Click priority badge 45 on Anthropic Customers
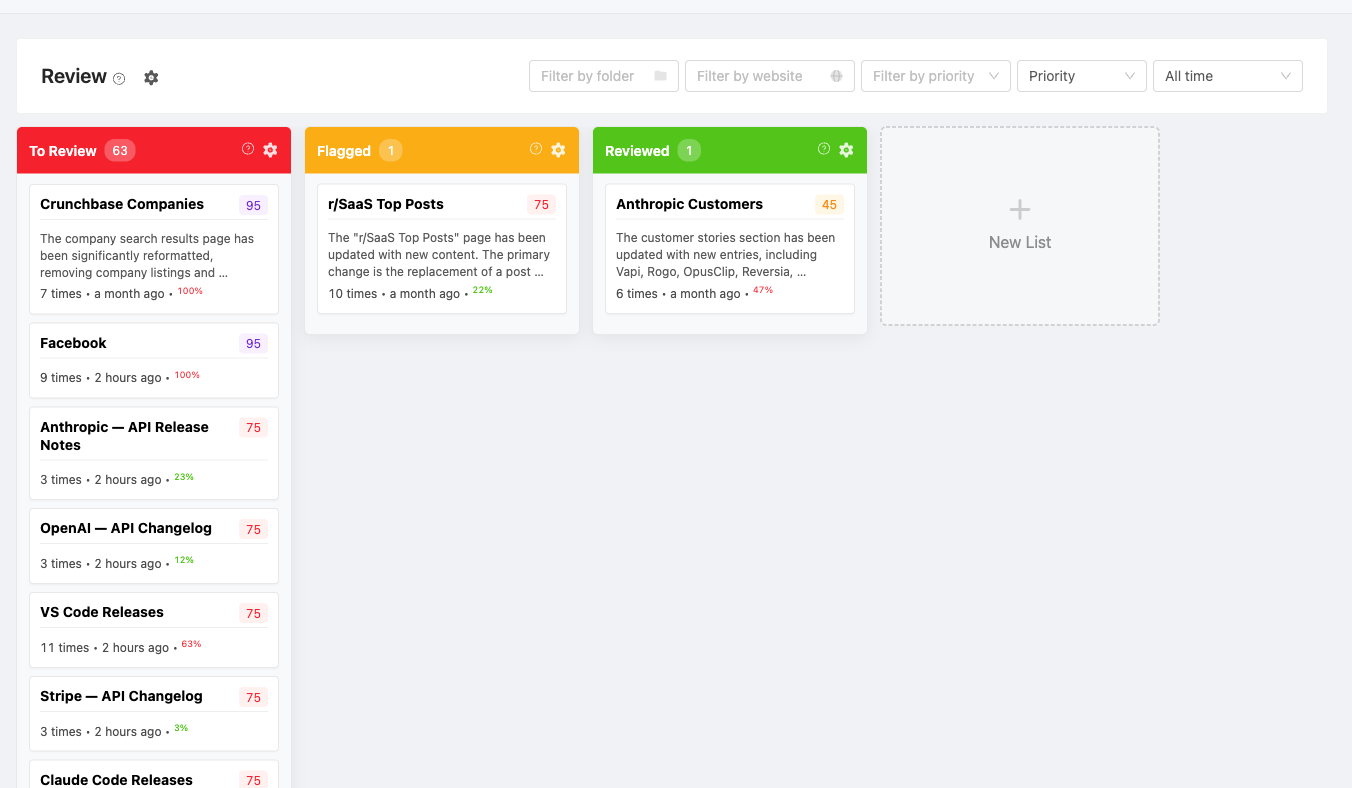Screen dimensions: 1352x788 pyautogui.click(x=829, y=205)
